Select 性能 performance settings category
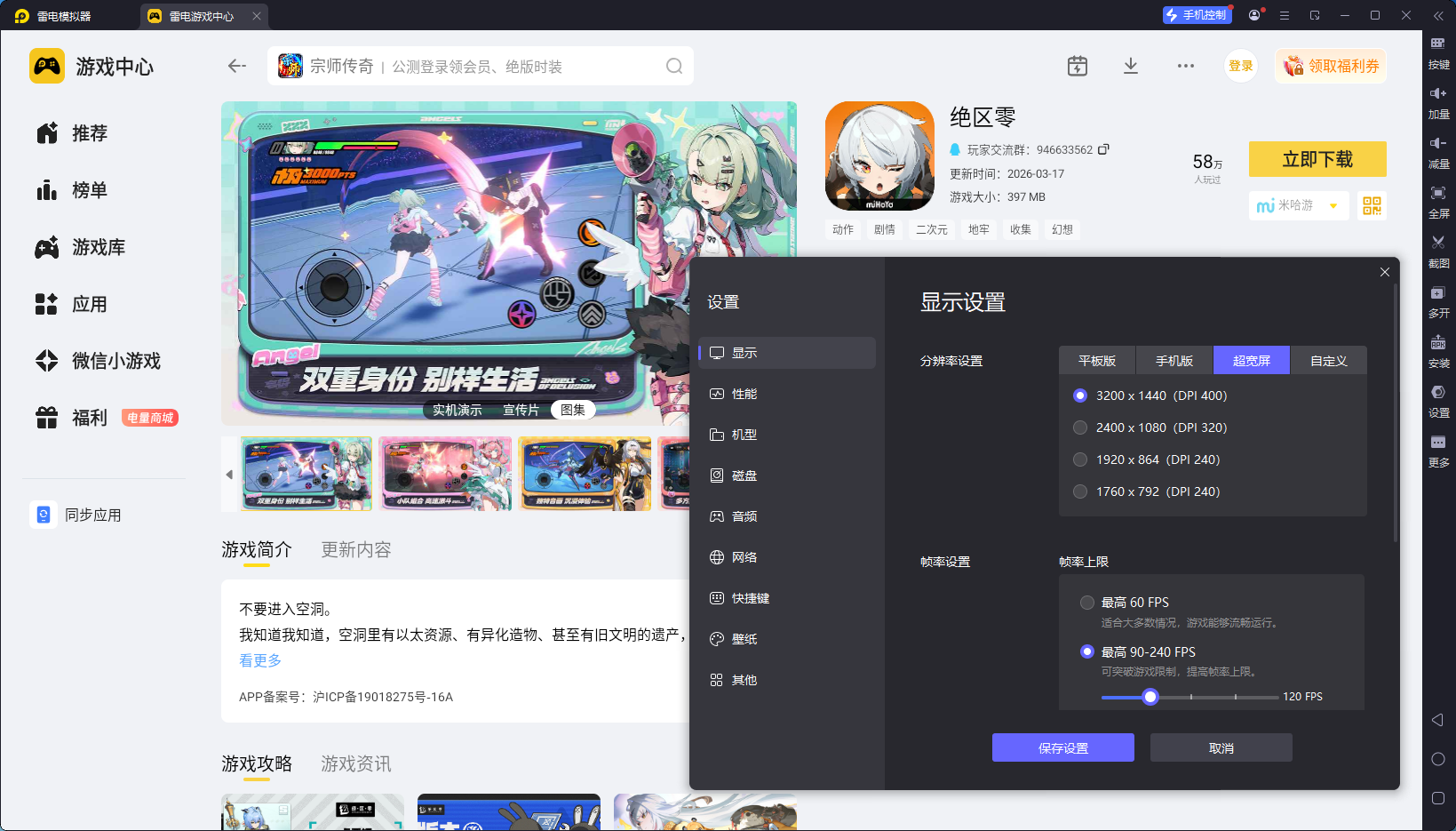Screen dimensions: 1456x831 (787, 394)
